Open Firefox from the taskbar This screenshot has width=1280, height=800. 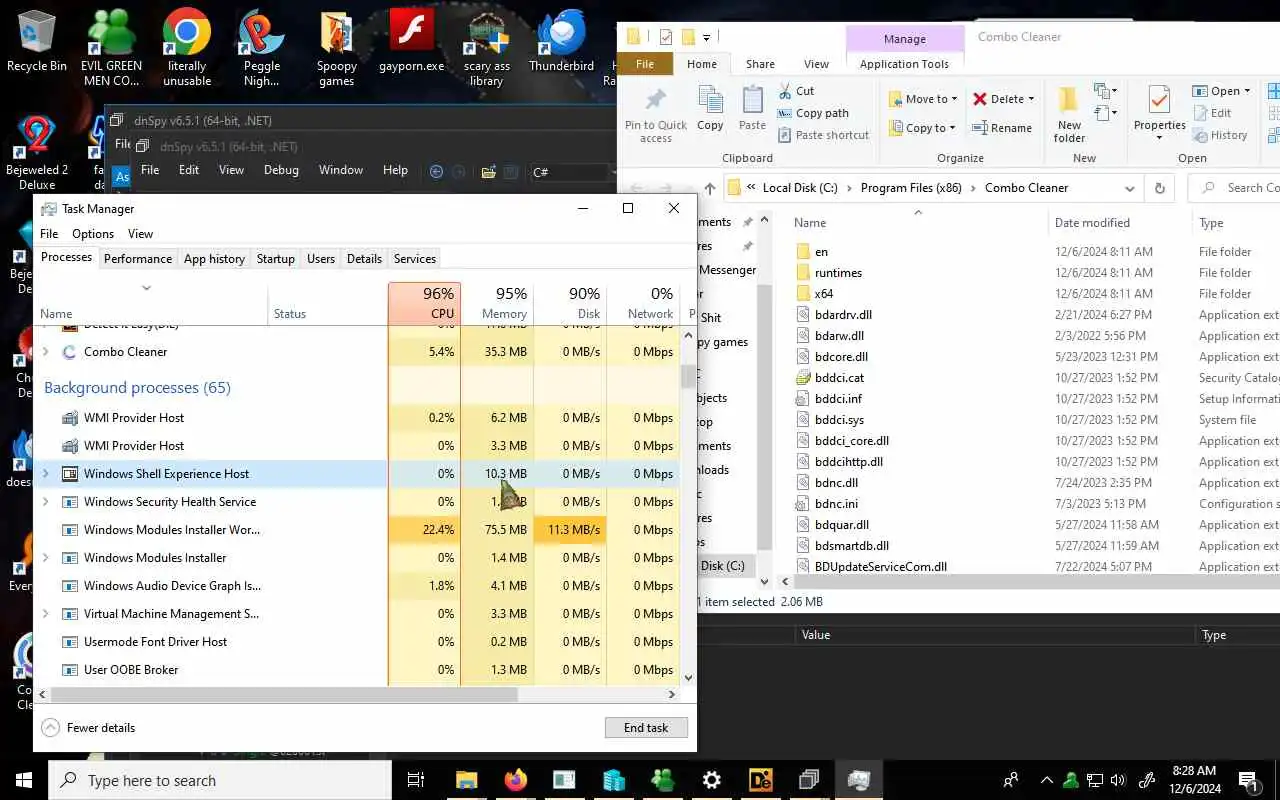pos(516,780)
